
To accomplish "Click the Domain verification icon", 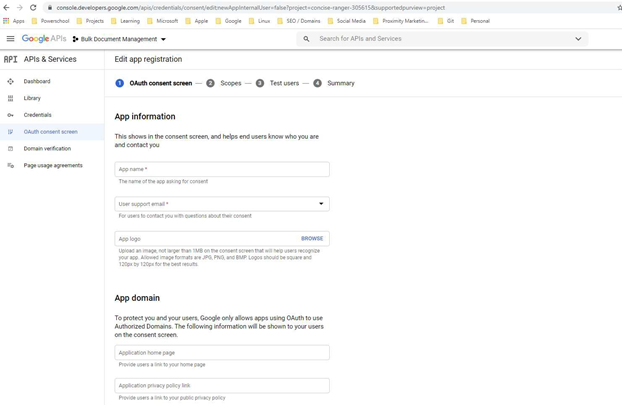I will pos(11,148).
